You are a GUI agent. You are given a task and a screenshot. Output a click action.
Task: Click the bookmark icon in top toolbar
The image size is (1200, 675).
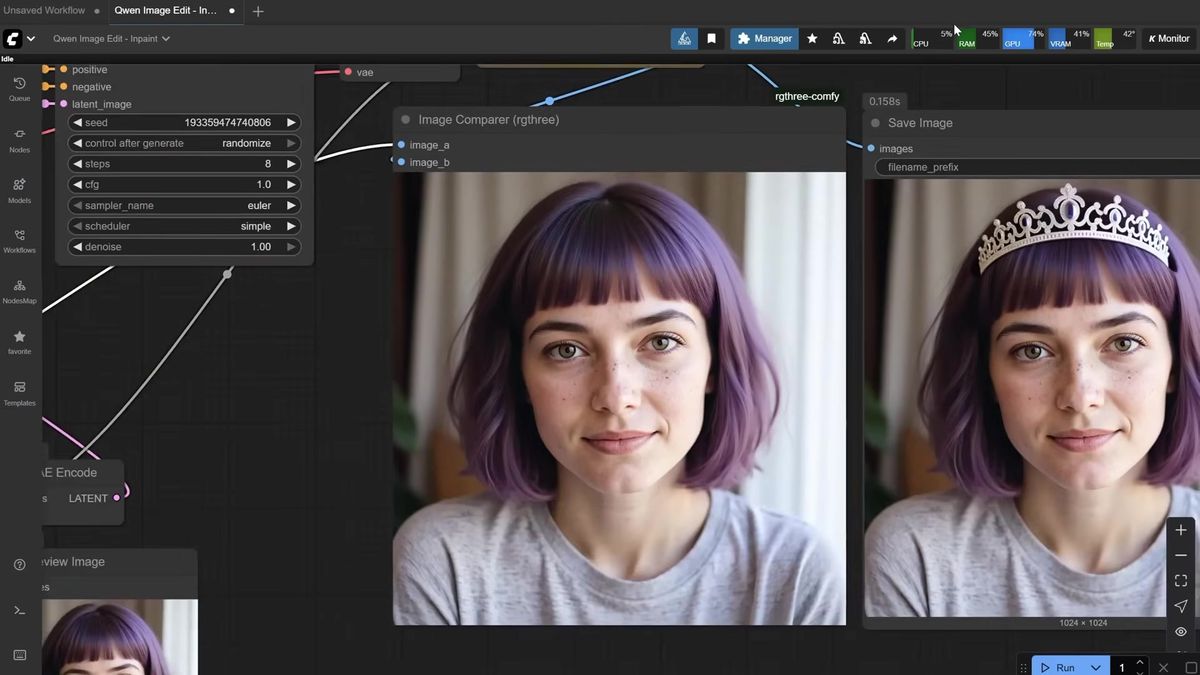tap(711, 38)
